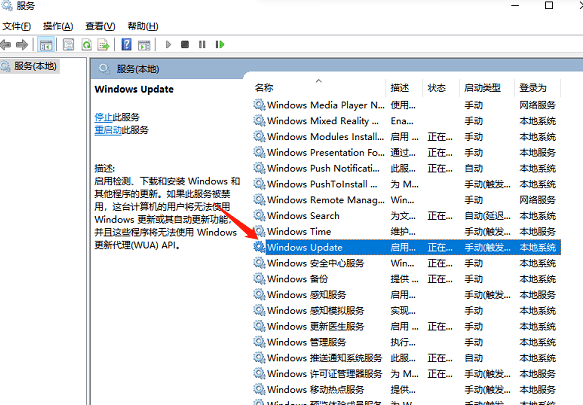Select the Windows 感知模拟服务 row name
Viewport: 583px width, 405px height.
click(x=315, y=311)
